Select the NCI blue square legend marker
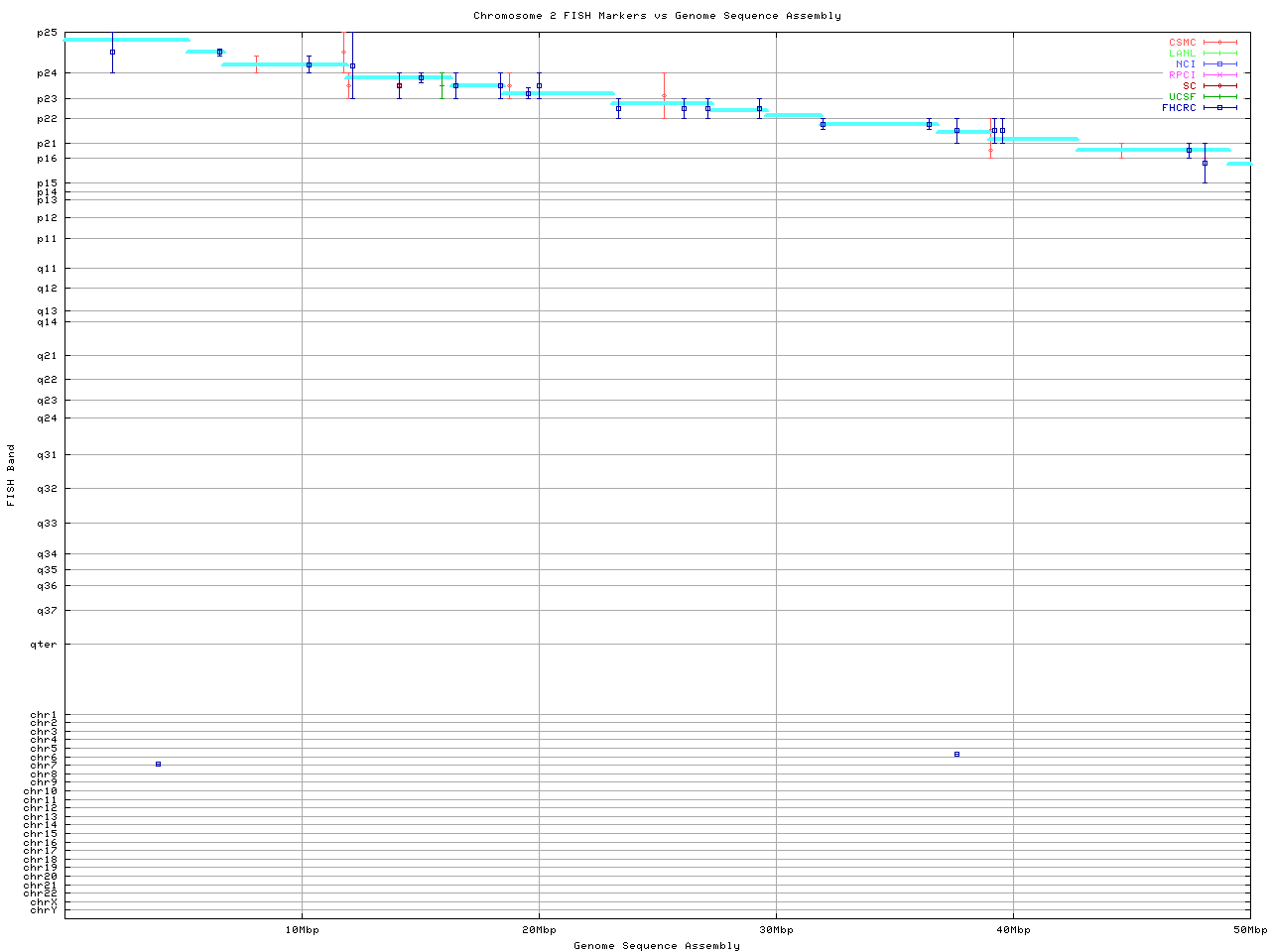This screenshot has height=952, width=1270. coord(1219,64)
